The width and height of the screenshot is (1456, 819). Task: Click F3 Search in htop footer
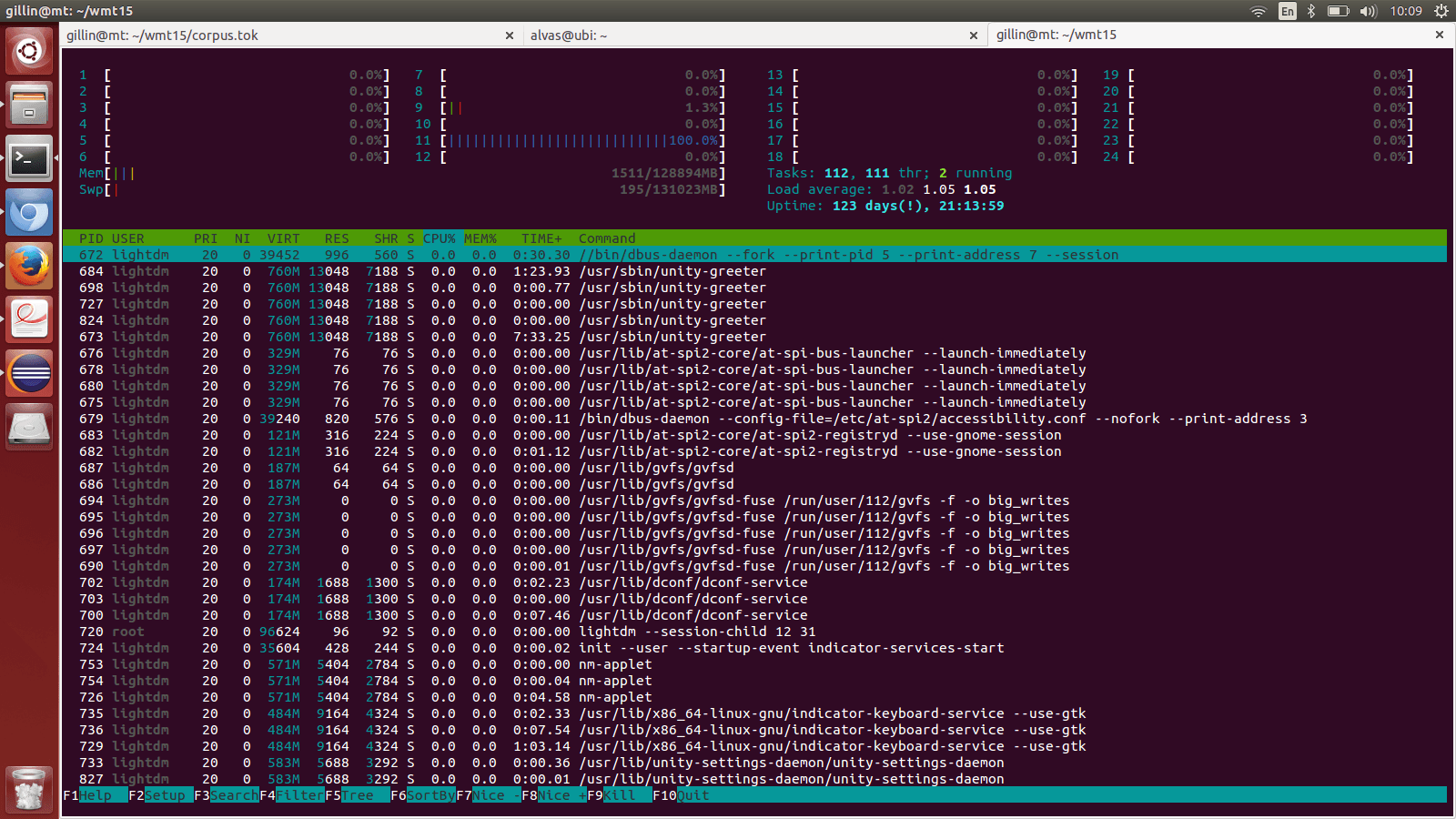(226, 795)
